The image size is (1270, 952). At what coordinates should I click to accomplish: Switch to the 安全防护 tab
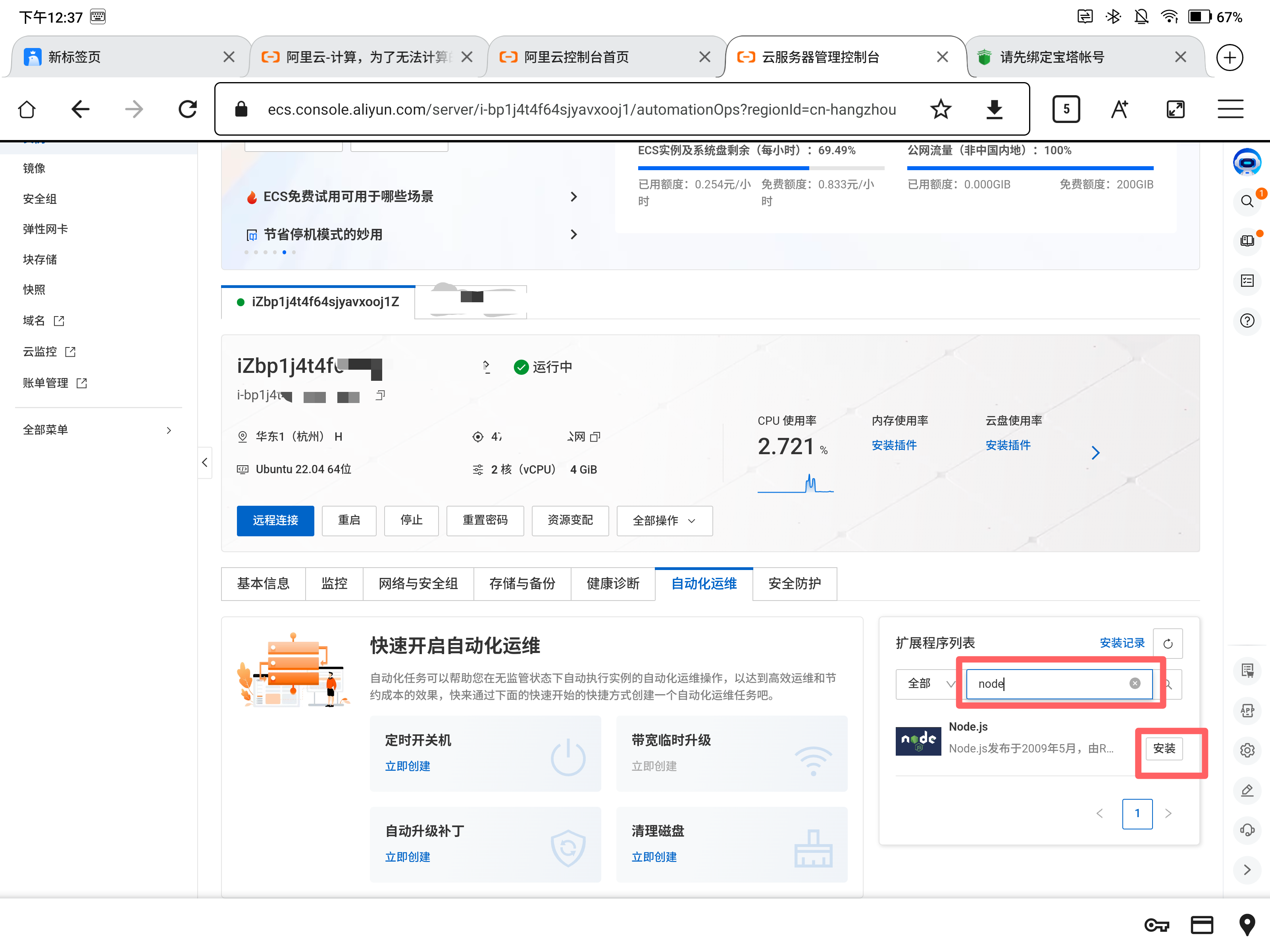795,583
